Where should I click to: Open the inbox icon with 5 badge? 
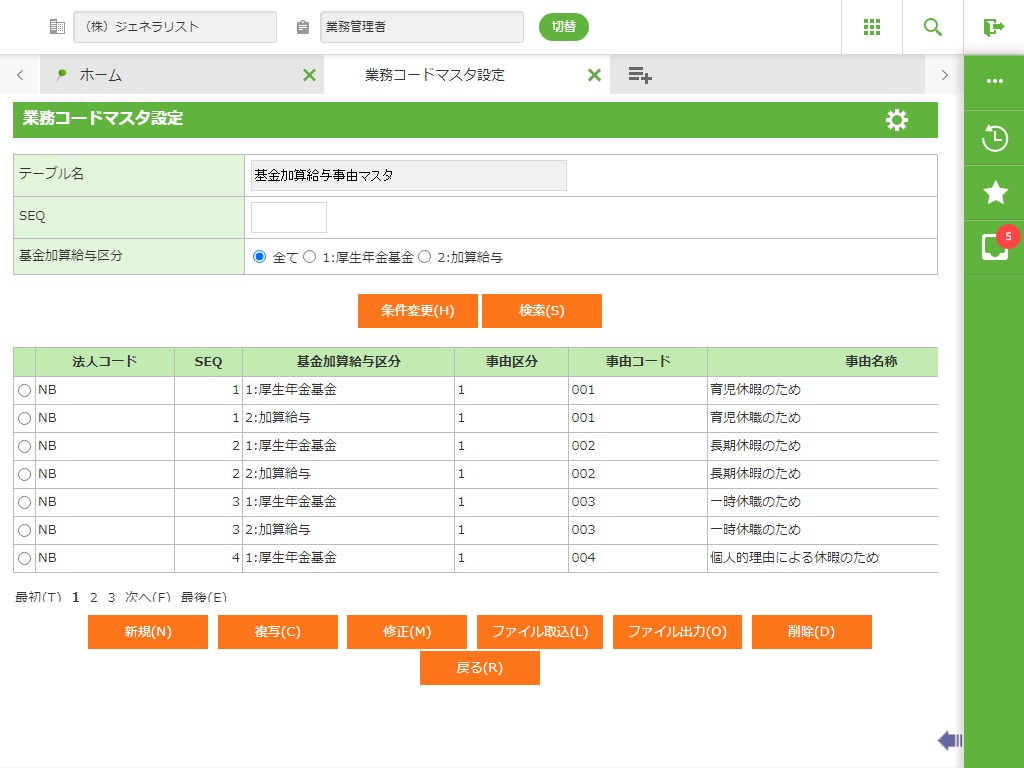pyautogui.click(x=994, y=247)
